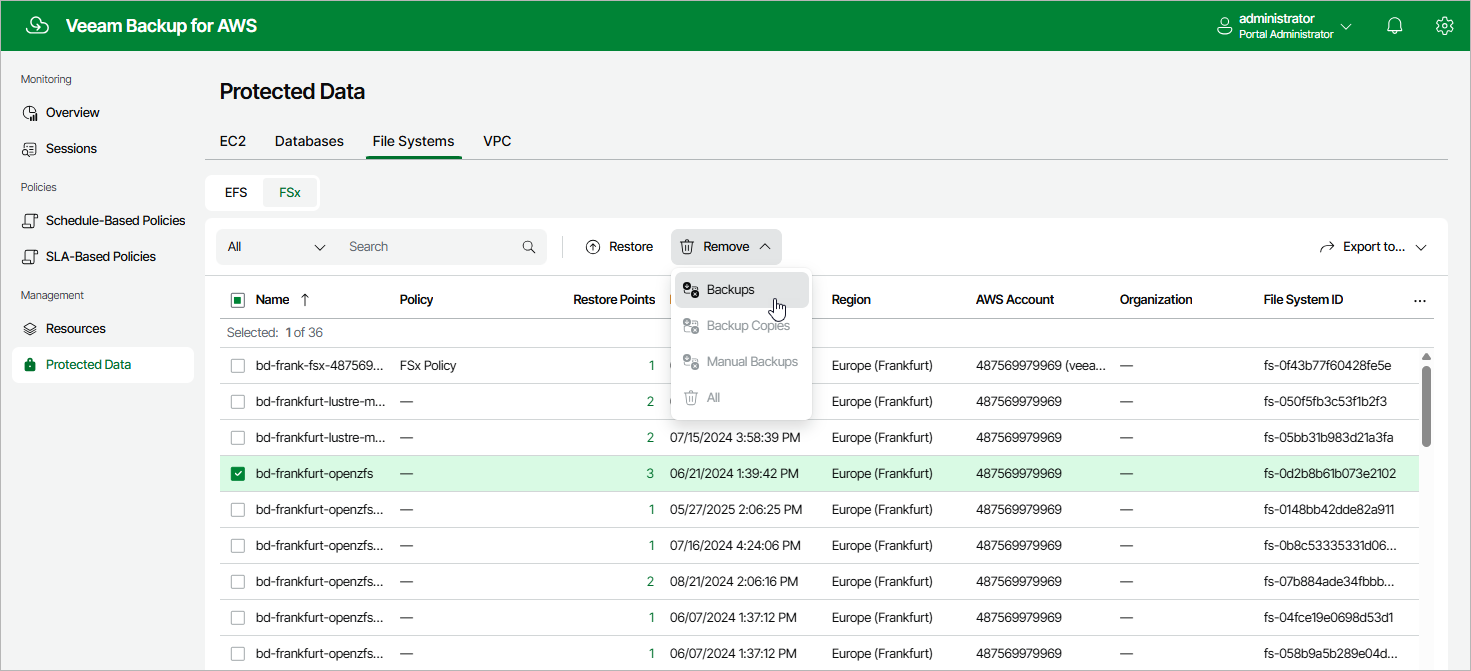This screenshot has height=671, width=1471.
Task: Click date 05/27/2025 2:06:25 PM
Action: (736, 510)
